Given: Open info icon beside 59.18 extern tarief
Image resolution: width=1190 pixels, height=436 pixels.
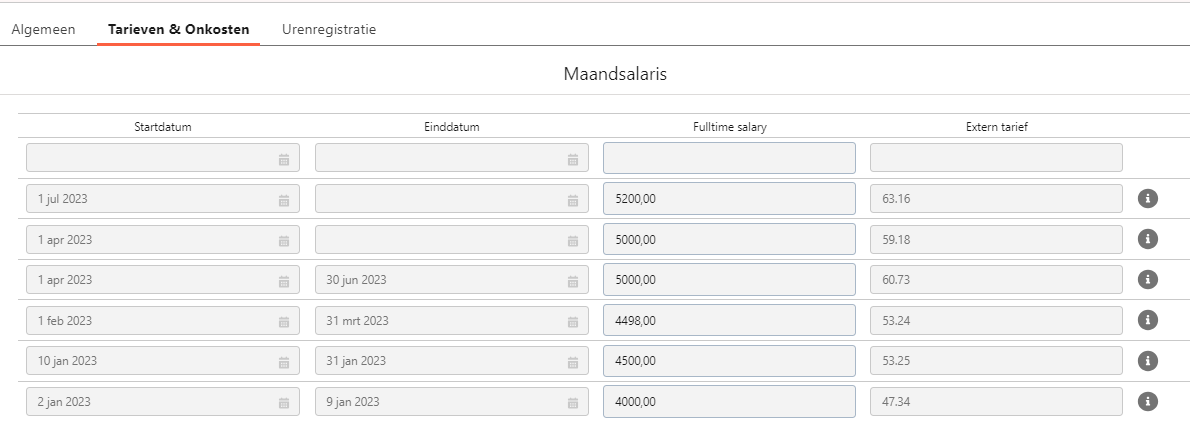Looking at the screenshot, I should pyautogui.click(x=1148, y=239).
